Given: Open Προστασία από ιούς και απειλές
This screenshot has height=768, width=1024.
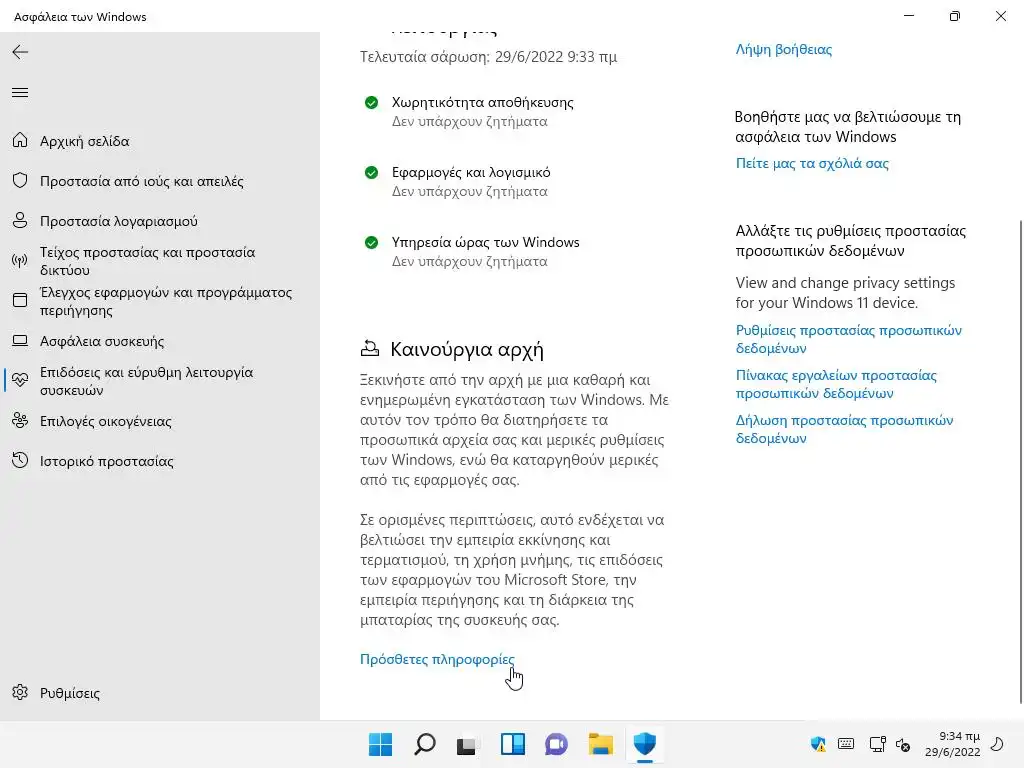Looking at the screenshot, I should pos(142,181).
